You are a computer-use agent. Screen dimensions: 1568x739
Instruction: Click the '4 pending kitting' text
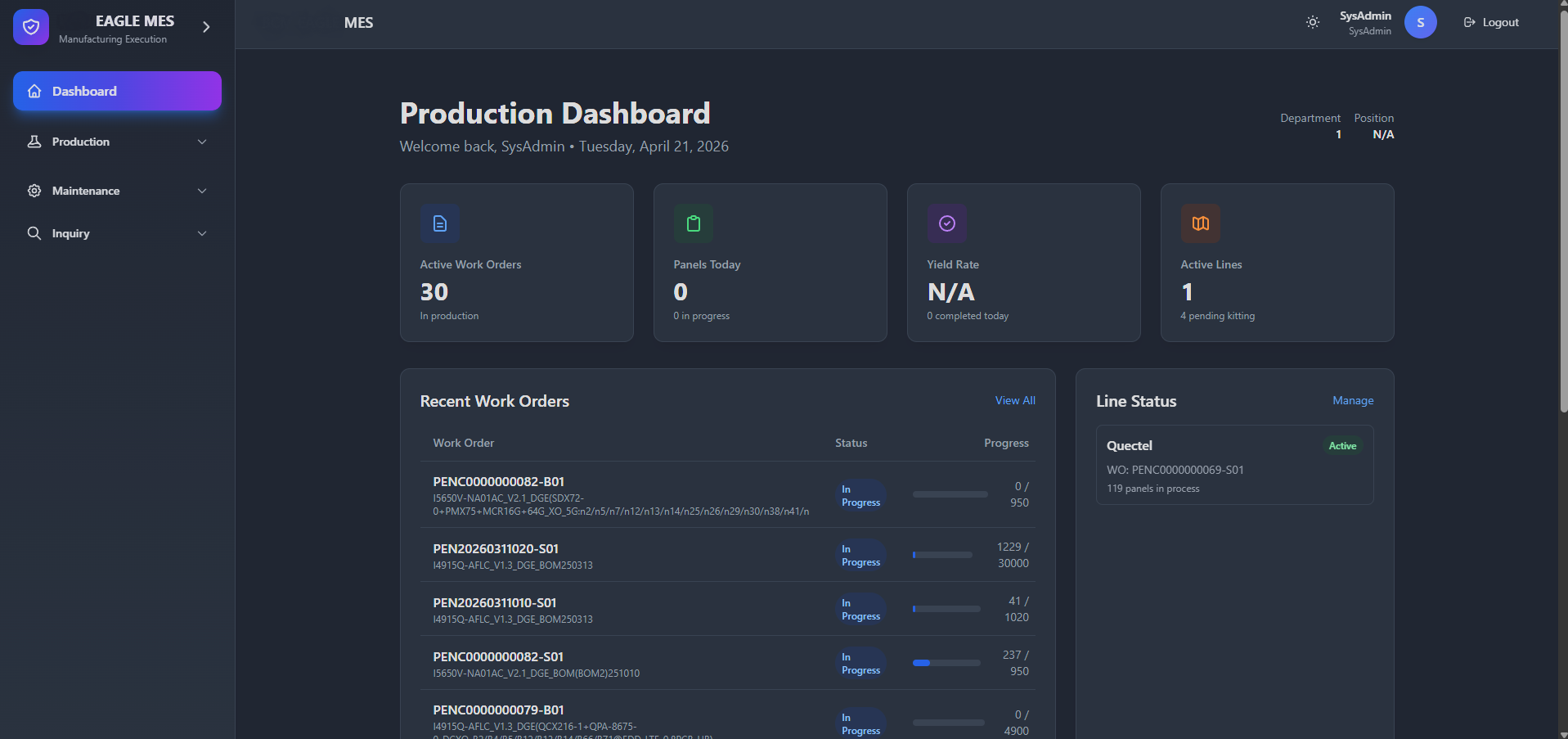(1217, 316)
